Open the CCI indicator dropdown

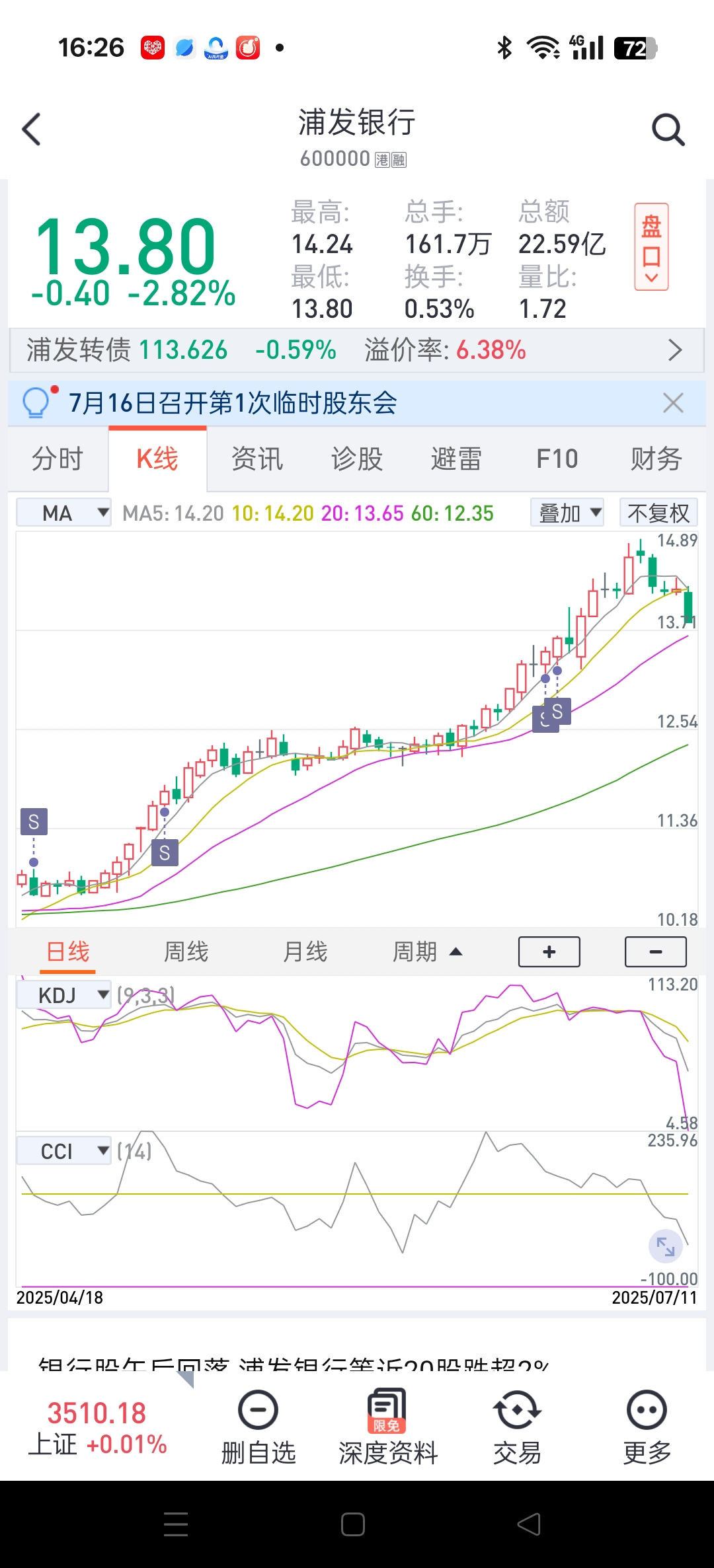pyautogui.click(x=63, y=1151)
